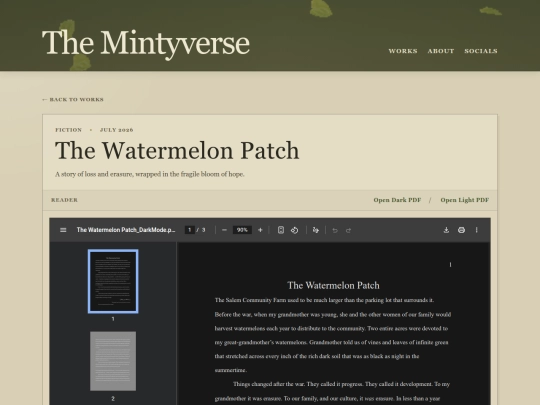Click the 90% zoom level field
The height and width of the screenshot is (405, 540).
tap(242, 230)
